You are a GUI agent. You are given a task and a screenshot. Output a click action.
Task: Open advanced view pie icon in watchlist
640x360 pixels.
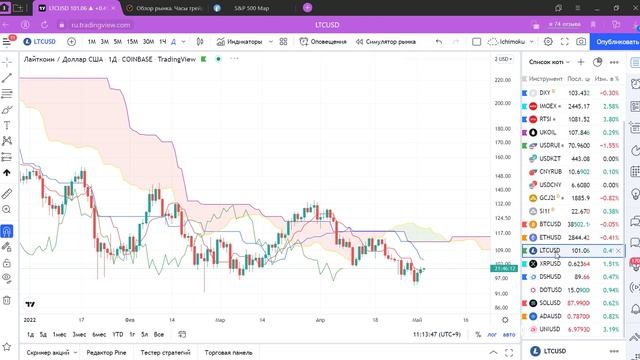(598, 62)
